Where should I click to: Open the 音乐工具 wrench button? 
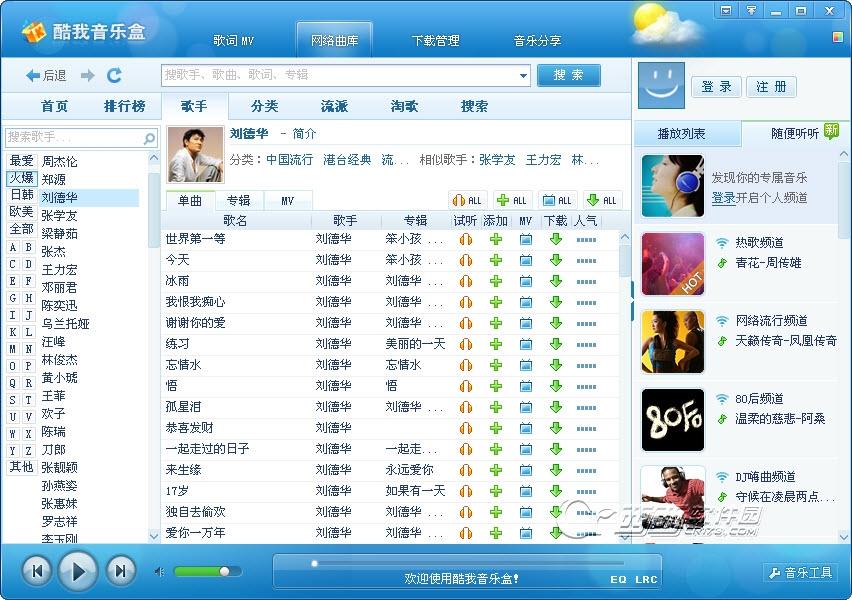click(x=800, y=573)
